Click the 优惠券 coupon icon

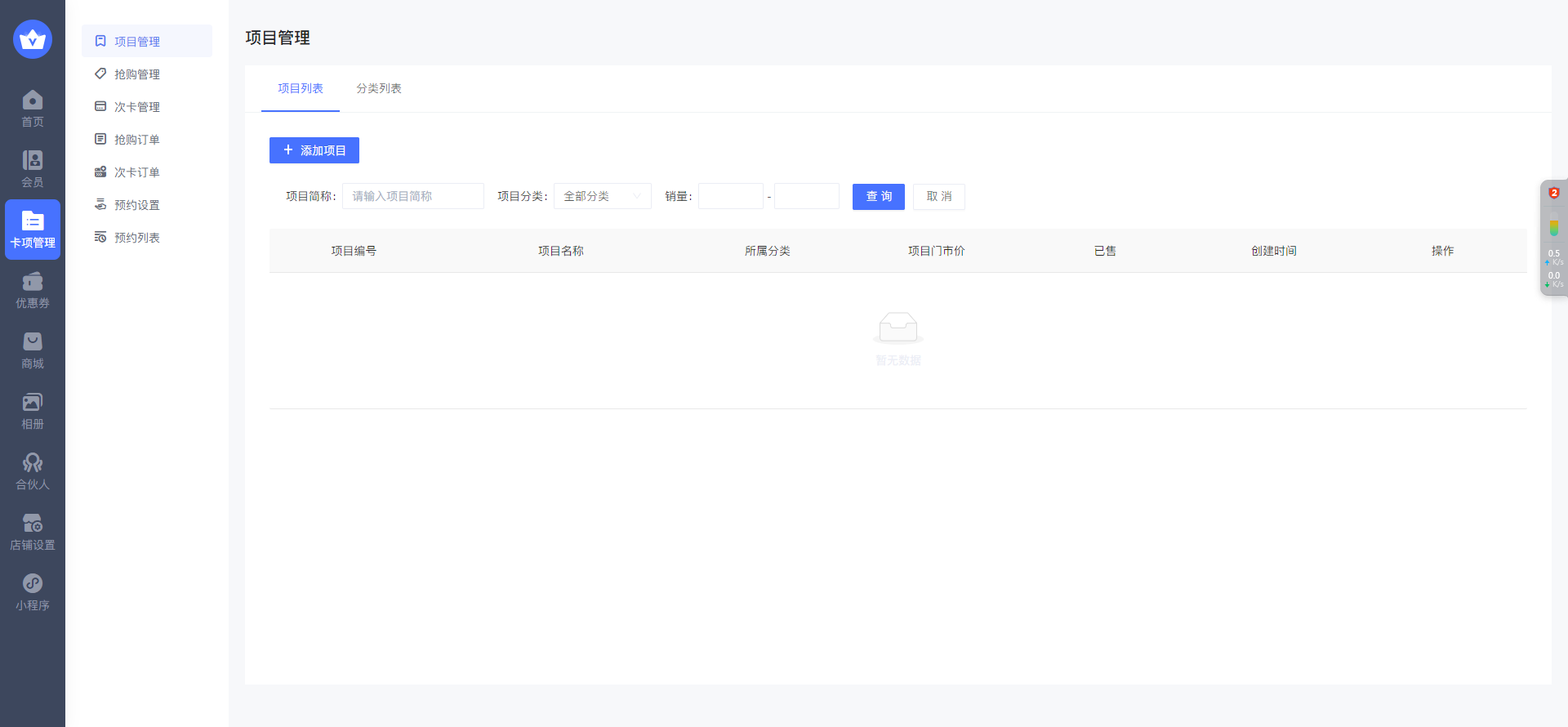click(x=33, y=283)
